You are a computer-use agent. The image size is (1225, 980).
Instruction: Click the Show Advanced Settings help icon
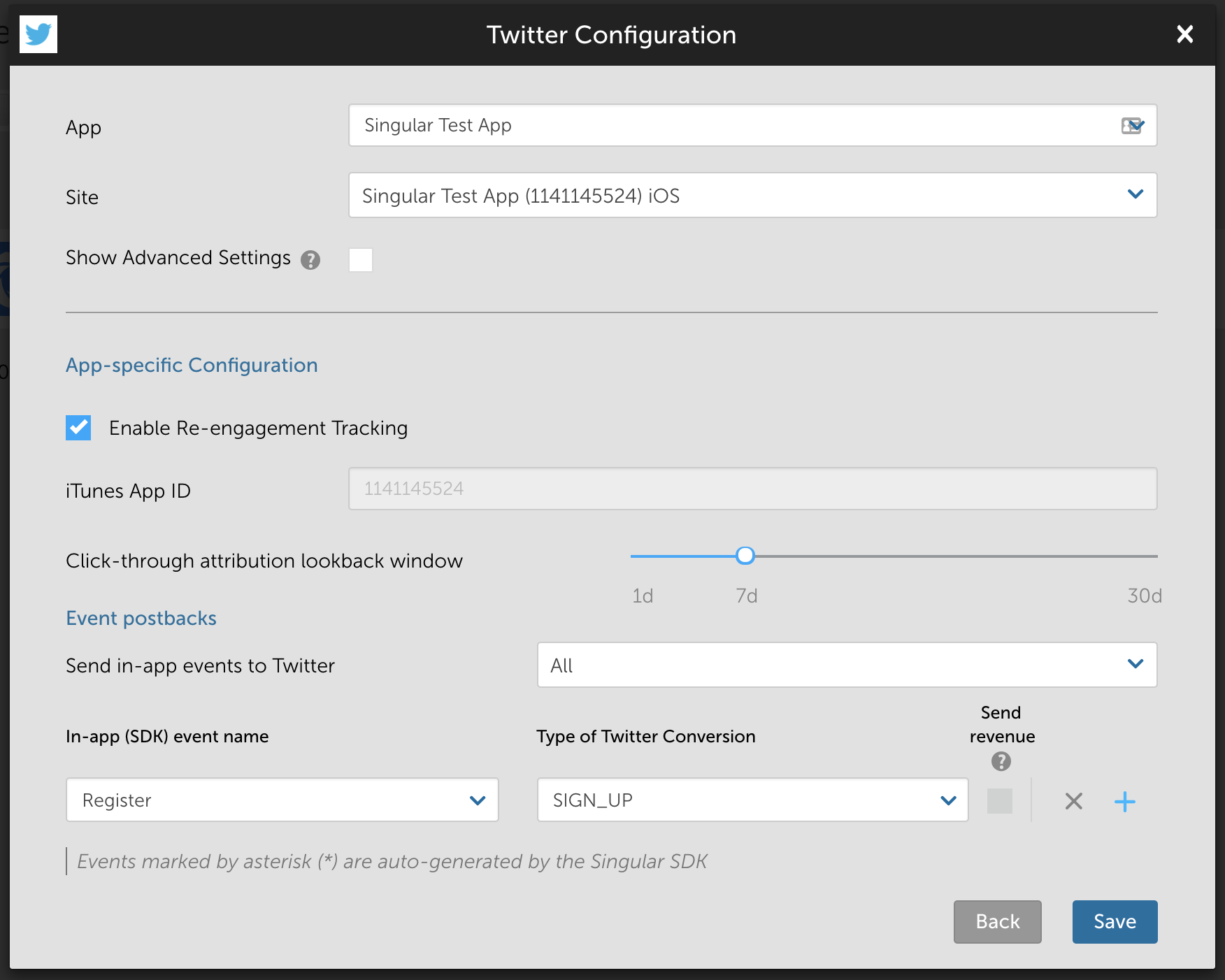[310, 260]
